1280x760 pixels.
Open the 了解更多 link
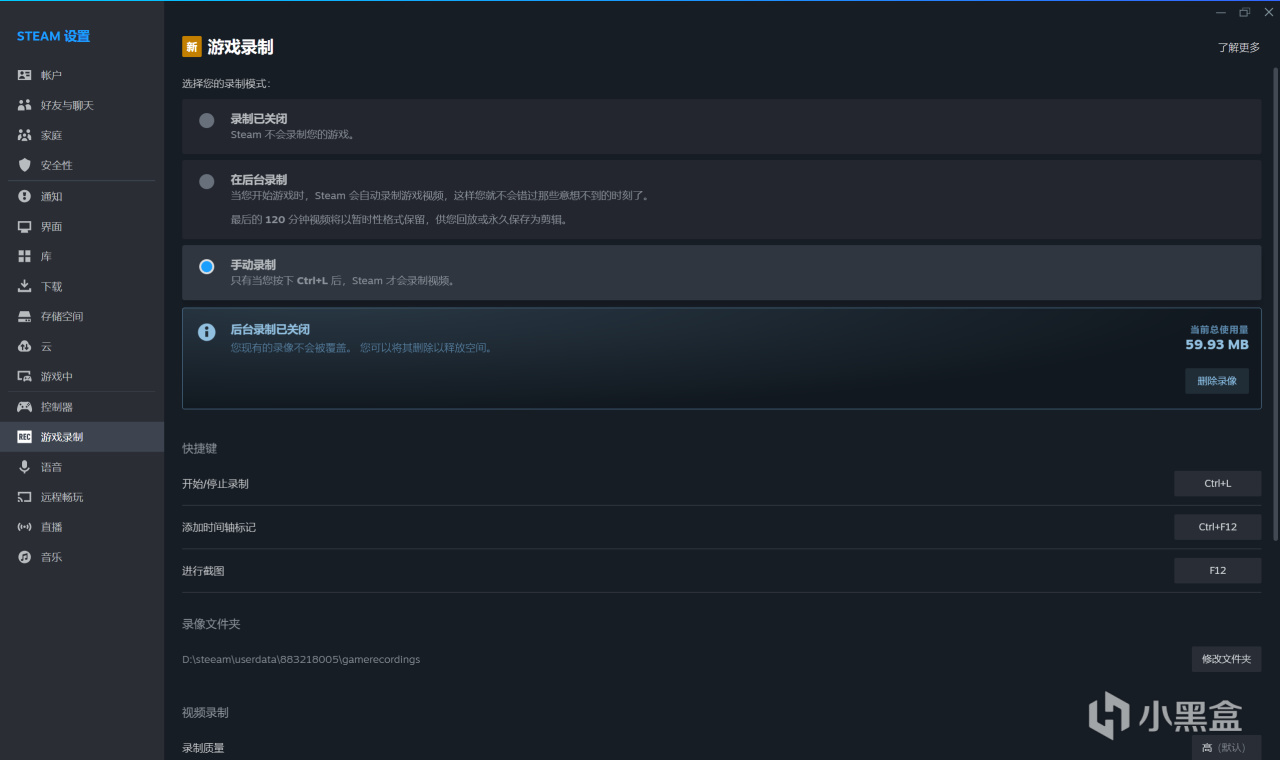pyautogui.click(x=1239, y=47)
